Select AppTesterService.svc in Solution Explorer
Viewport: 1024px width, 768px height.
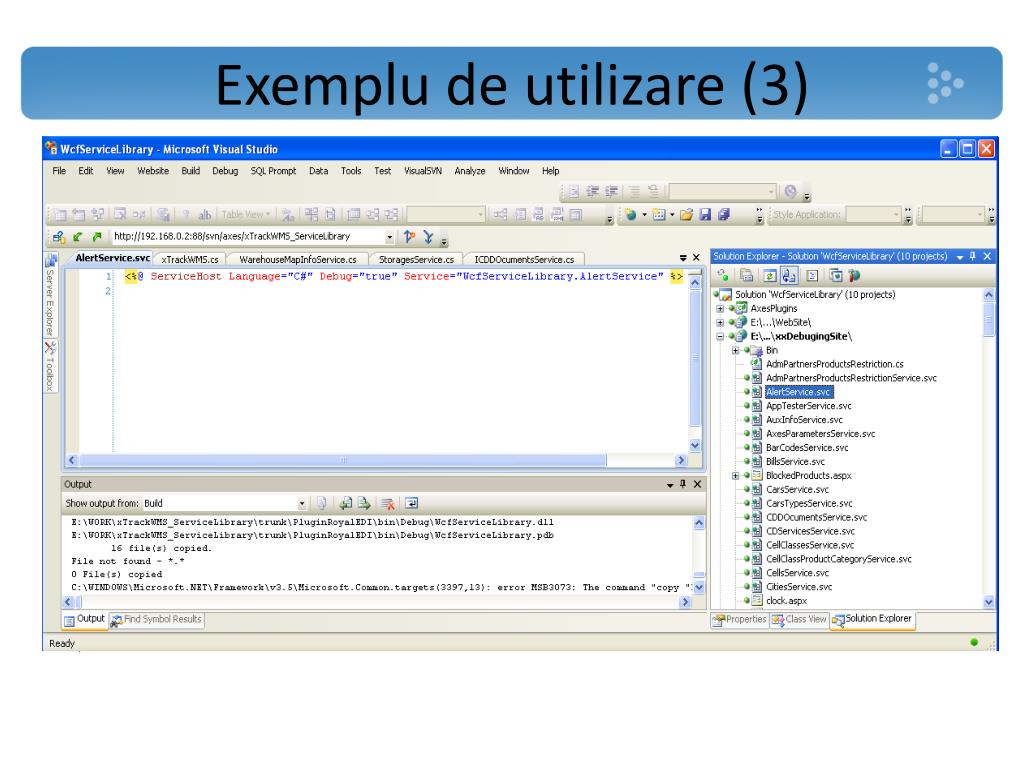coord(808,406)
